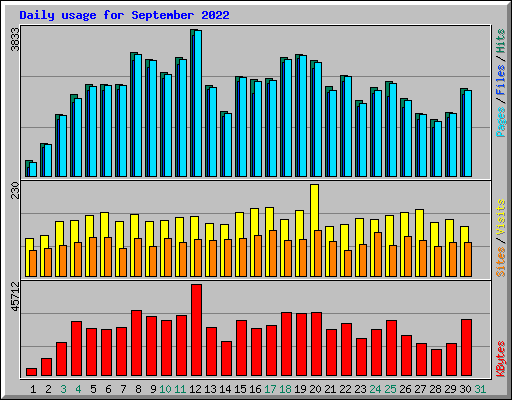Click day label 27 on the axis

tap(420, 389)
